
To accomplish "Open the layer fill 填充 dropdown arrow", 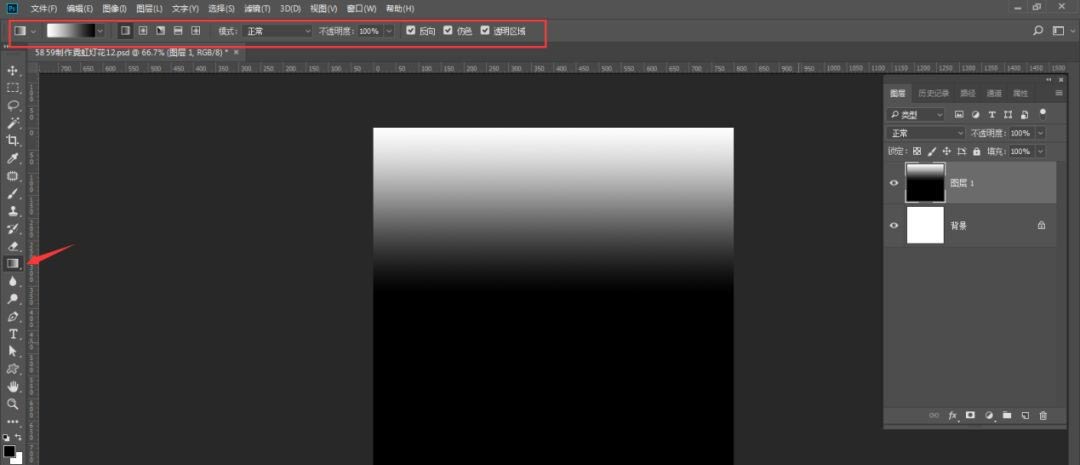I will pyautogui.click(x=1040, y=151).
